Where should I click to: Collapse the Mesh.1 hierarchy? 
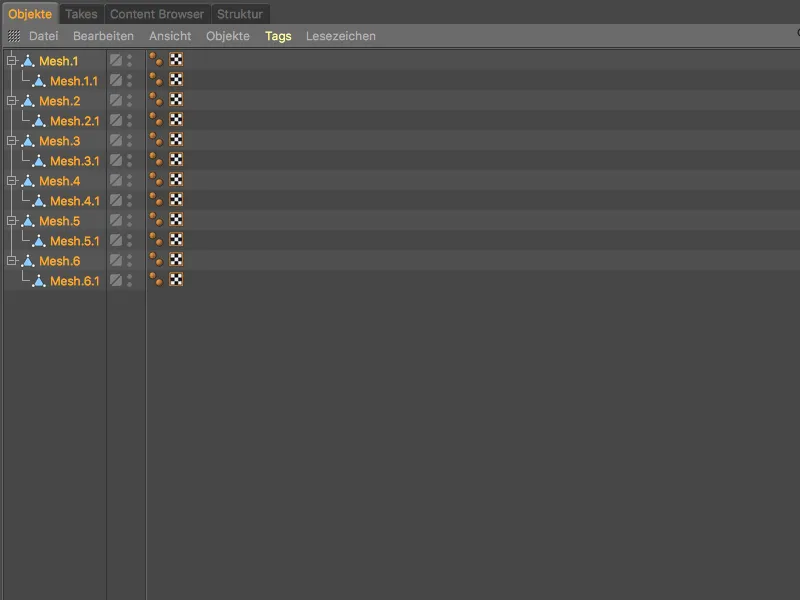tap(11, 61)
